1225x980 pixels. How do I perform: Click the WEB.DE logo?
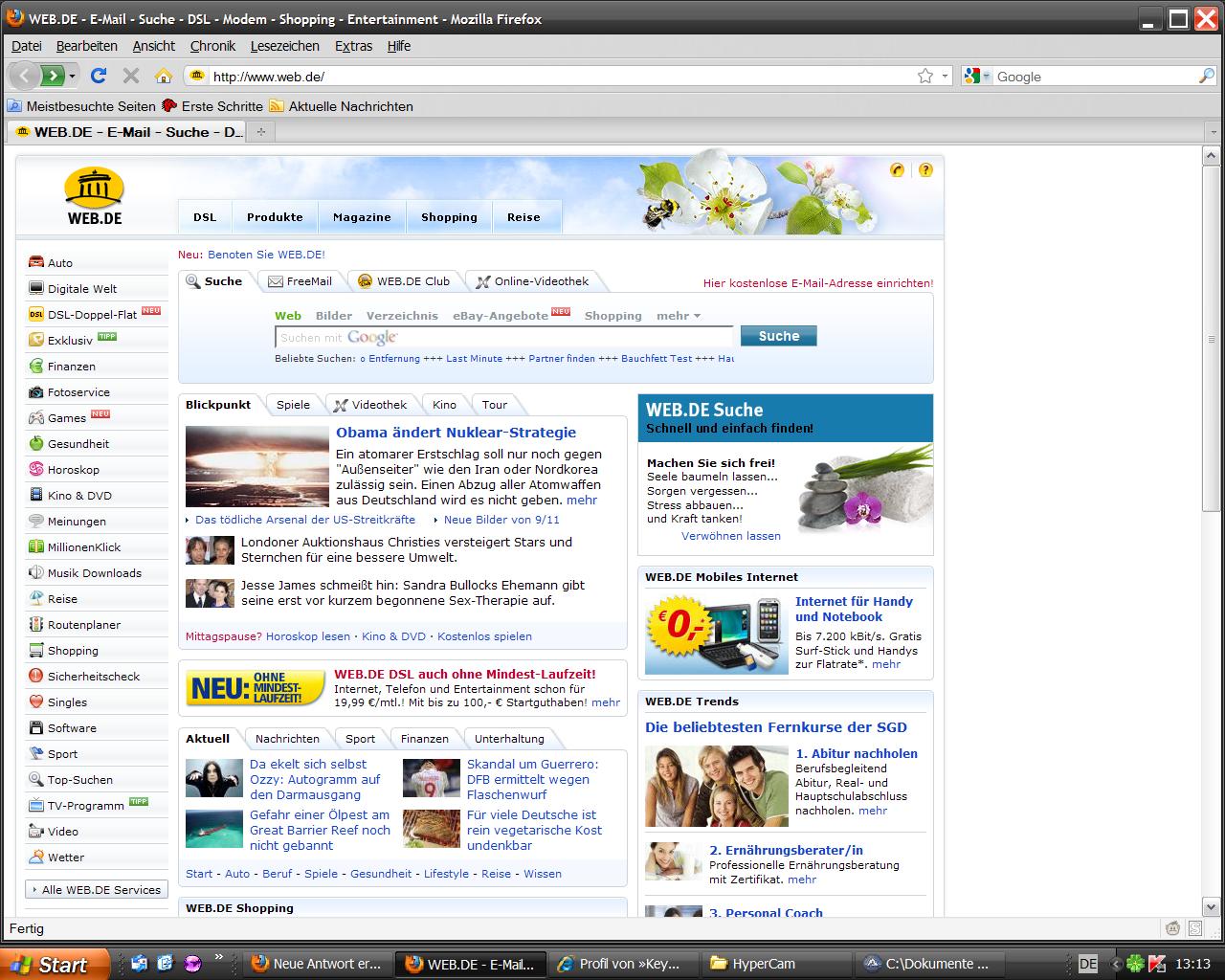[x=95, y=196]
